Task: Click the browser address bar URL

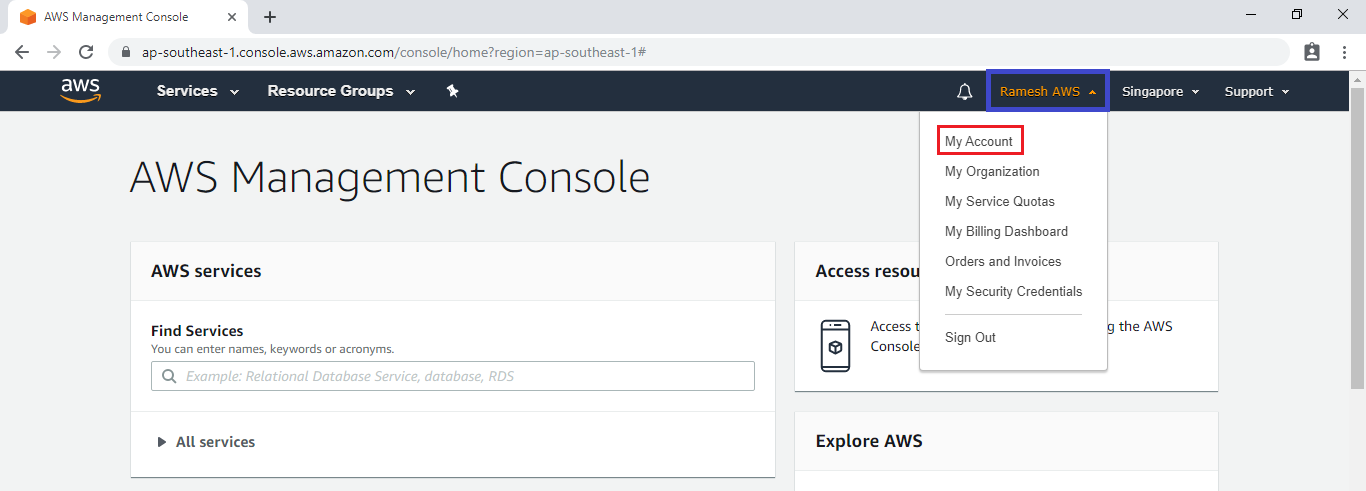Action: 393,52
